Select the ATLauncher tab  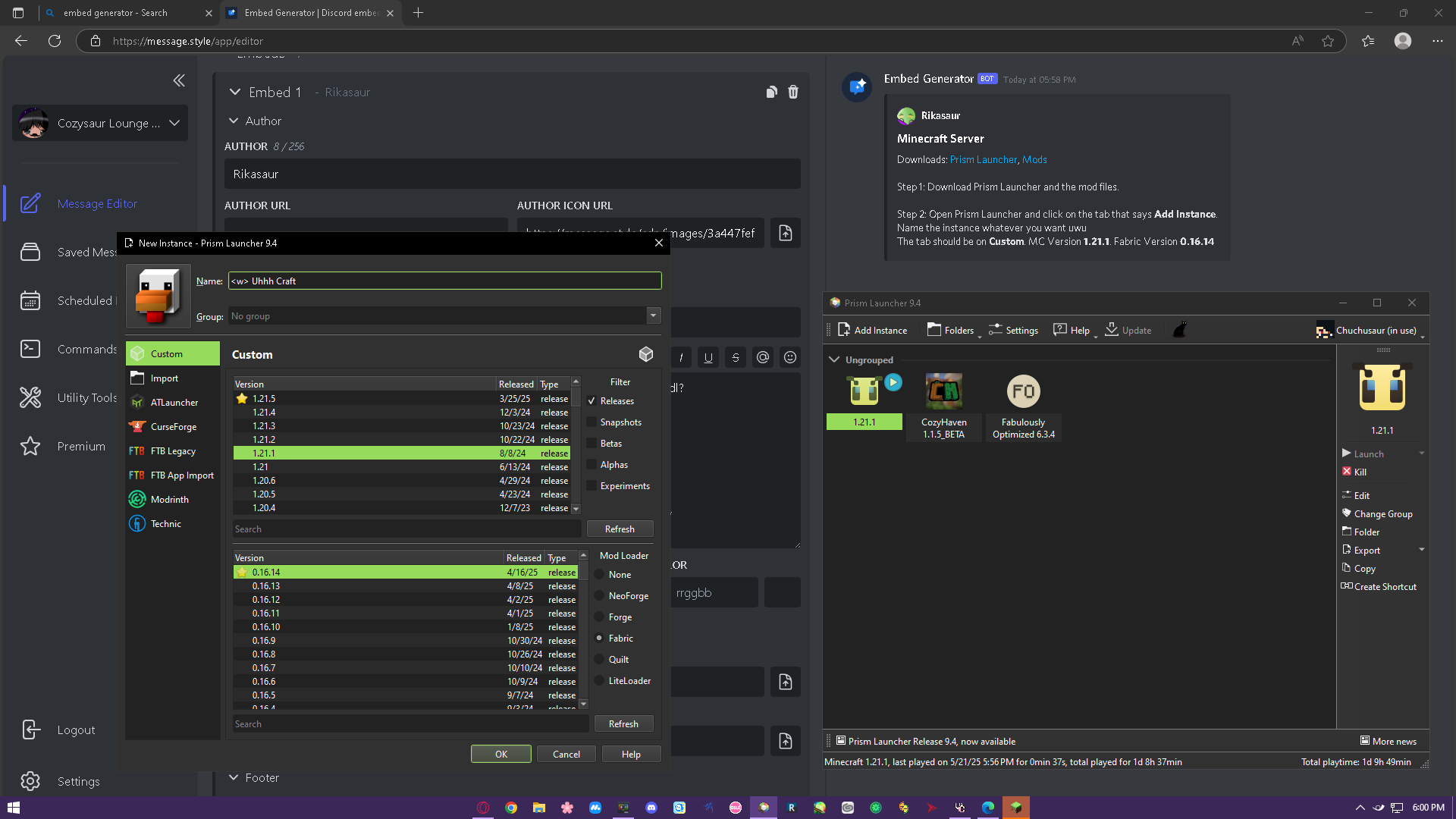[x=173, y=403]
